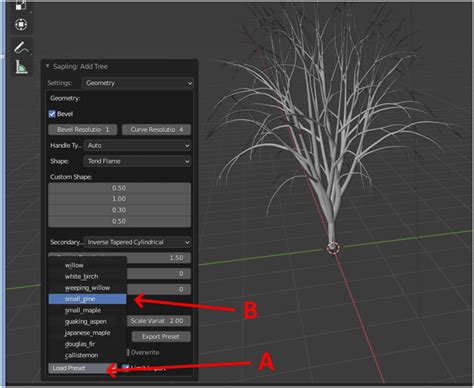Choose the quaking_aspen preset
The width and height of the screenshot is (474, 388).
point(88,322)
